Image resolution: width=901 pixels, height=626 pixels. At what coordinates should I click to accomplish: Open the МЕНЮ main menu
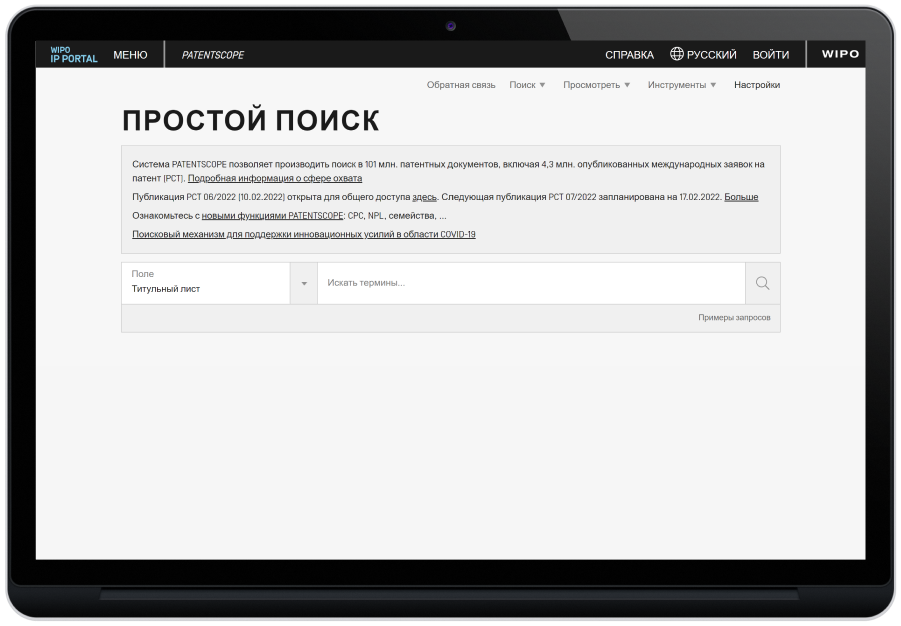(x=130, y=55)
